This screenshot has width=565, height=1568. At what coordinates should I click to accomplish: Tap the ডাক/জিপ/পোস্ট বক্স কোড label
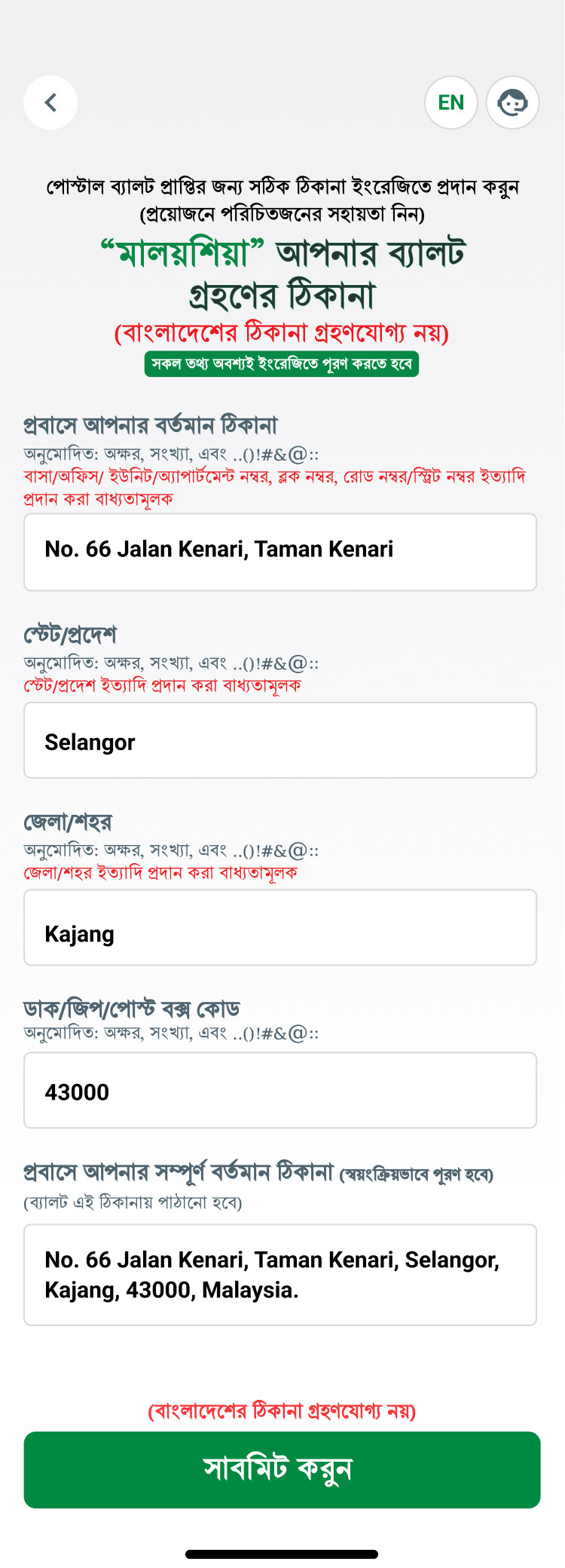[x=132, y=1009]
